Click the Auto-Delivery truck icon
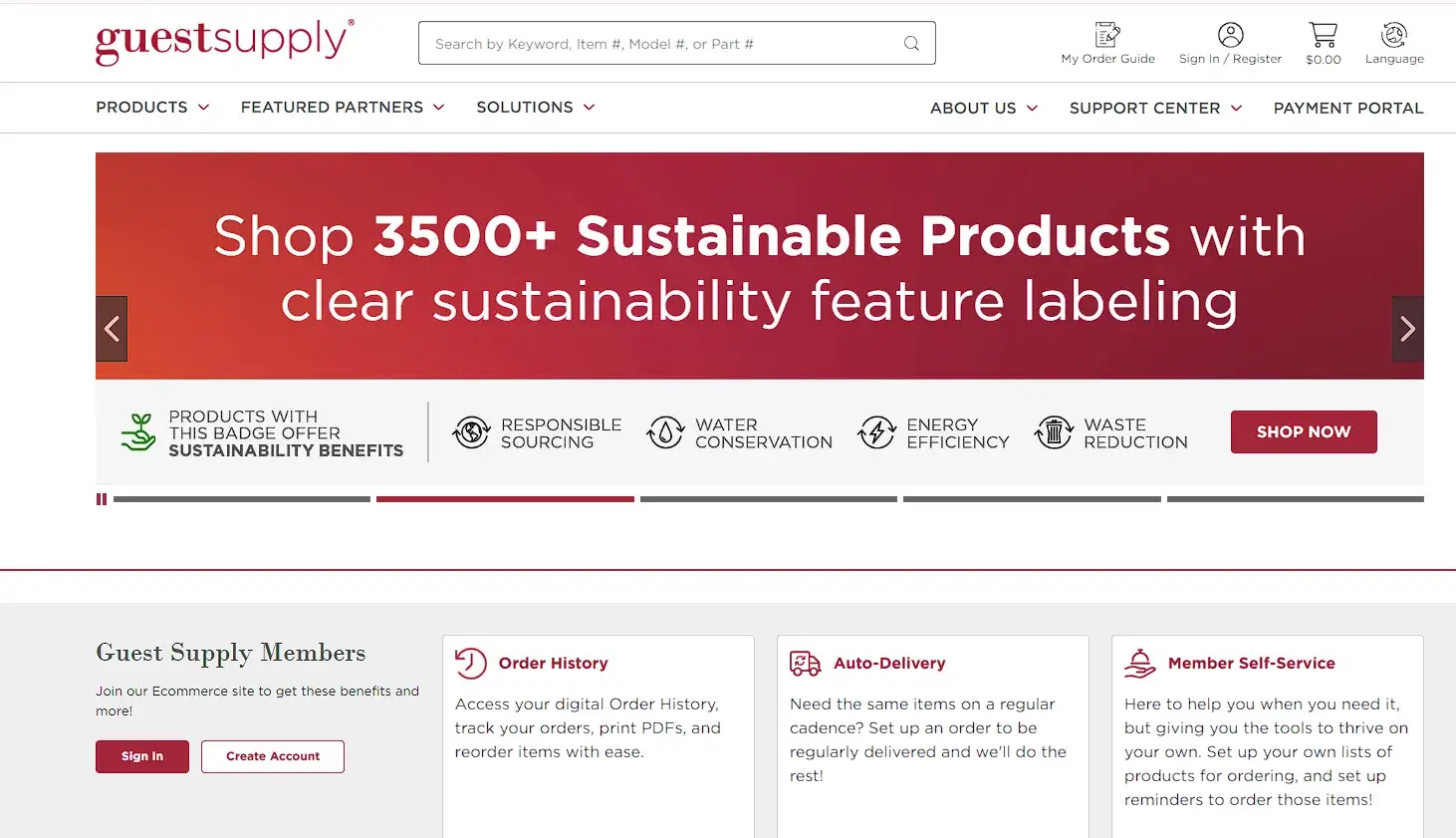Screen dimensions: 1456x838 (x=805, y=663)
